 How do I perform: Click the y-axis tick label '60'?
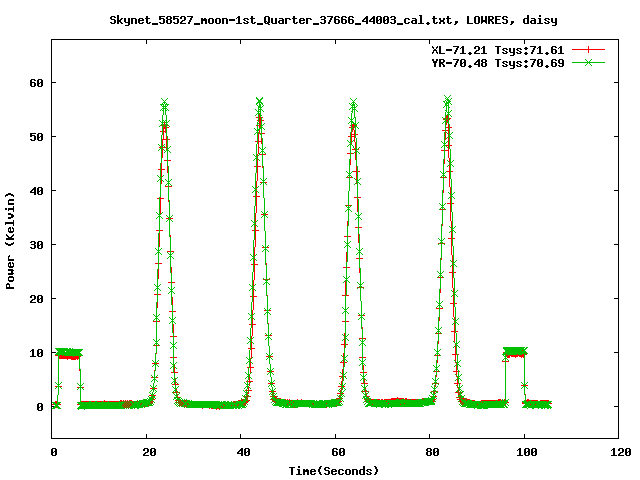[x=36, y=83]
